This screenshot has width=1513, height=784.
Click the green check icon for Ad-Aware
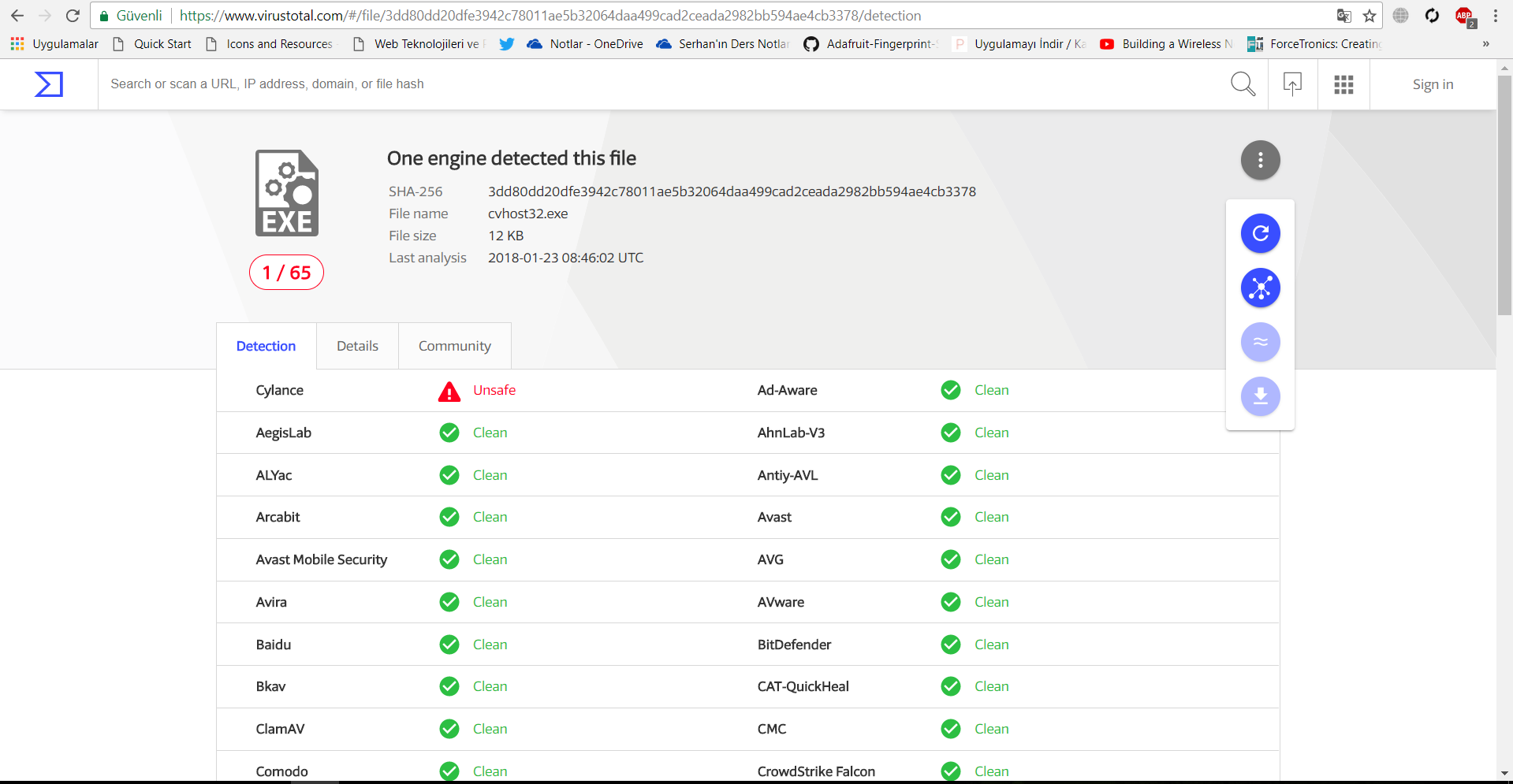pyautogui.click(x=951, y=390)
